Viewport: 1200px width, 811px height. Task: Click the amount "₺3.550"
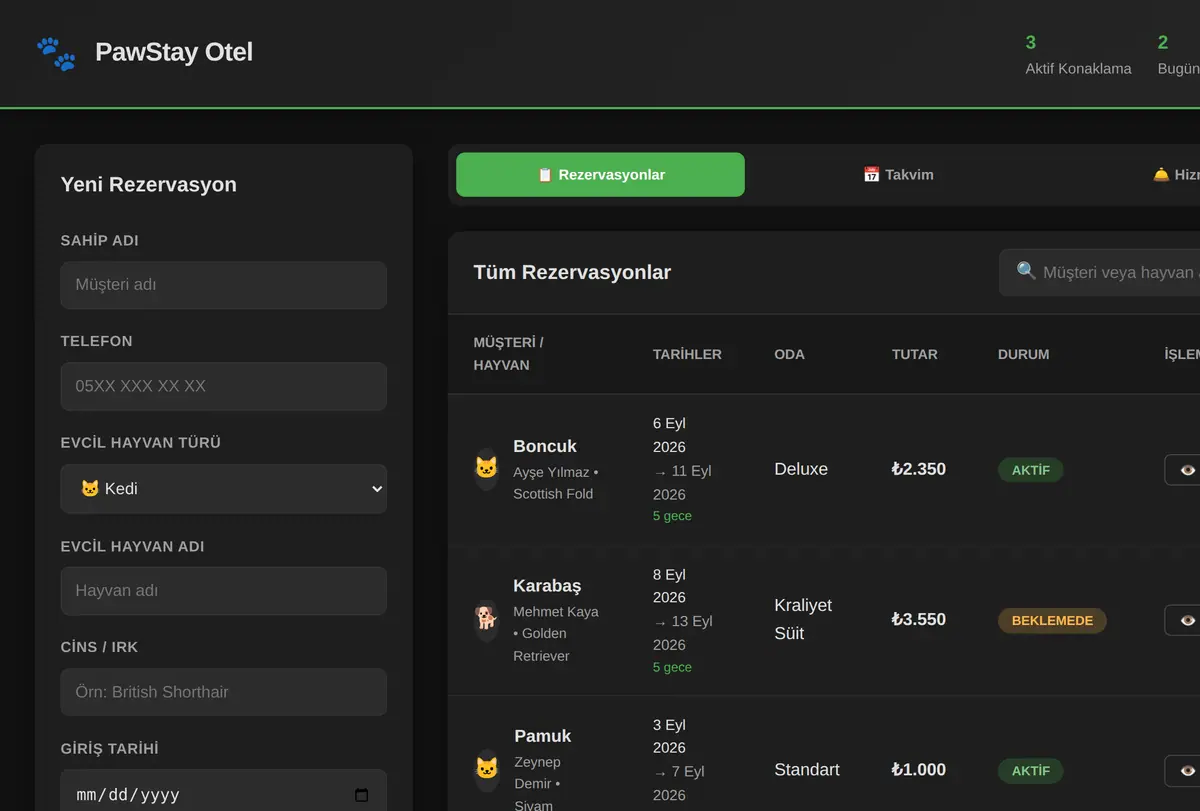[918, 620]
